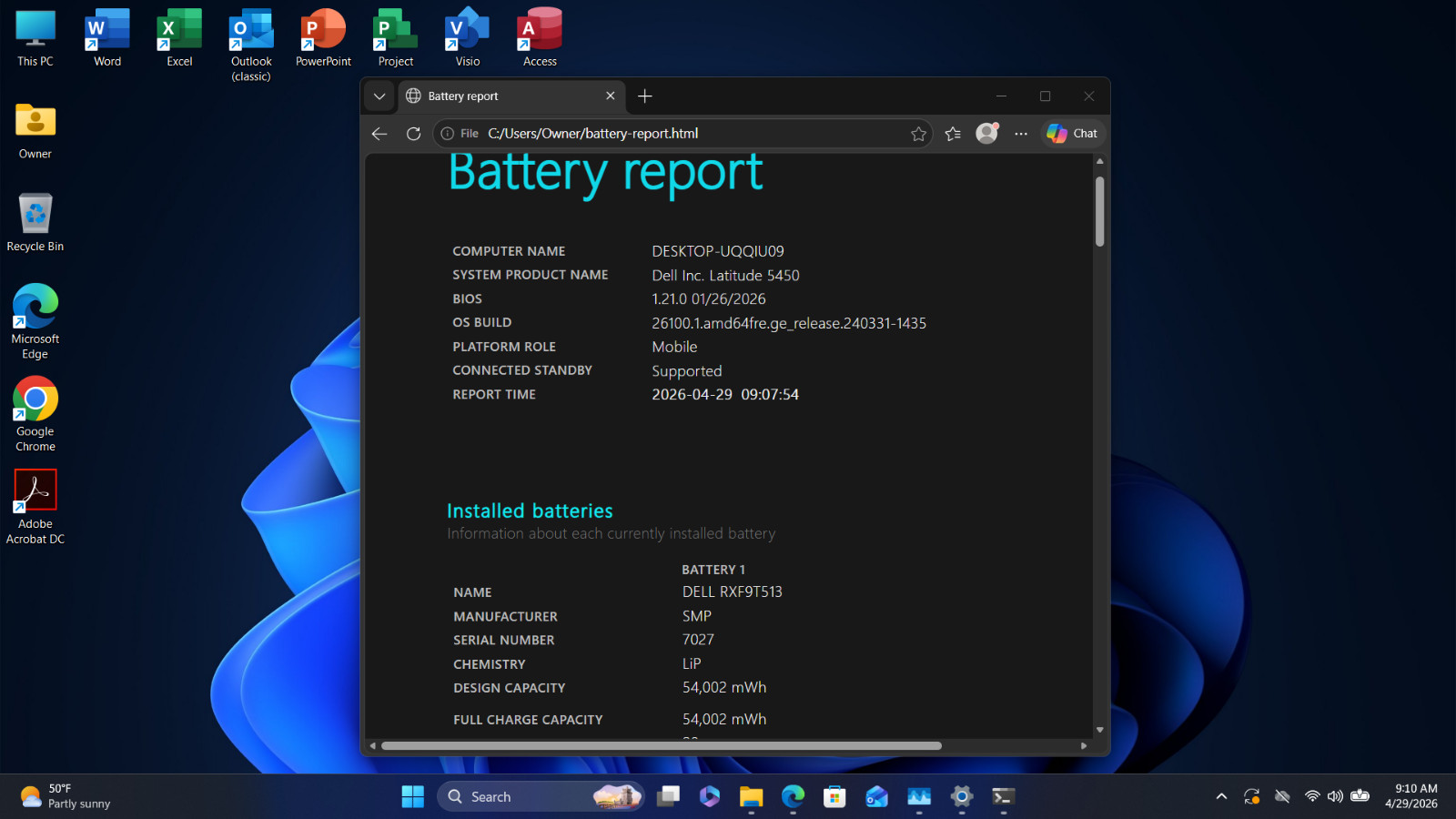Image resolution: width=1456 pixels, height=819 pixels.
Task: Select the 'Dell Inc. Latitude 5450' value
Action: click(725, 276)
